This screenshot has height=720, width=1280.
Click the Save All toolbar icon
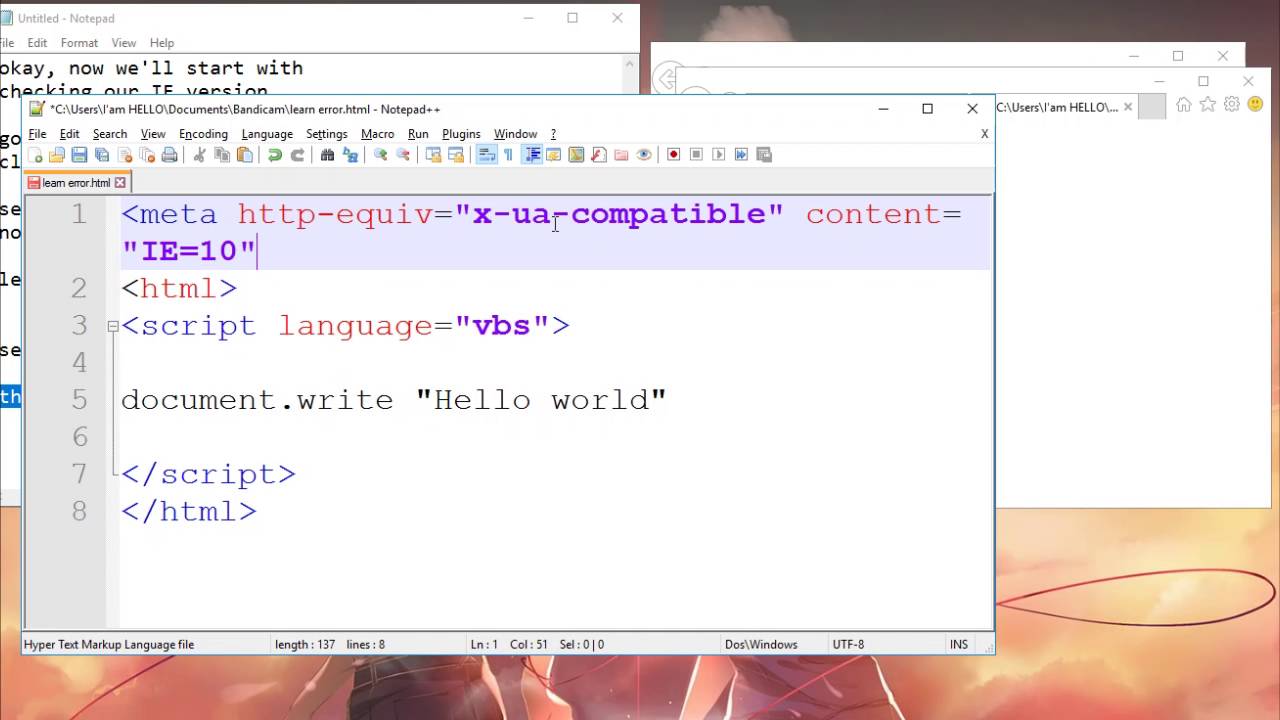click(101, 155)
